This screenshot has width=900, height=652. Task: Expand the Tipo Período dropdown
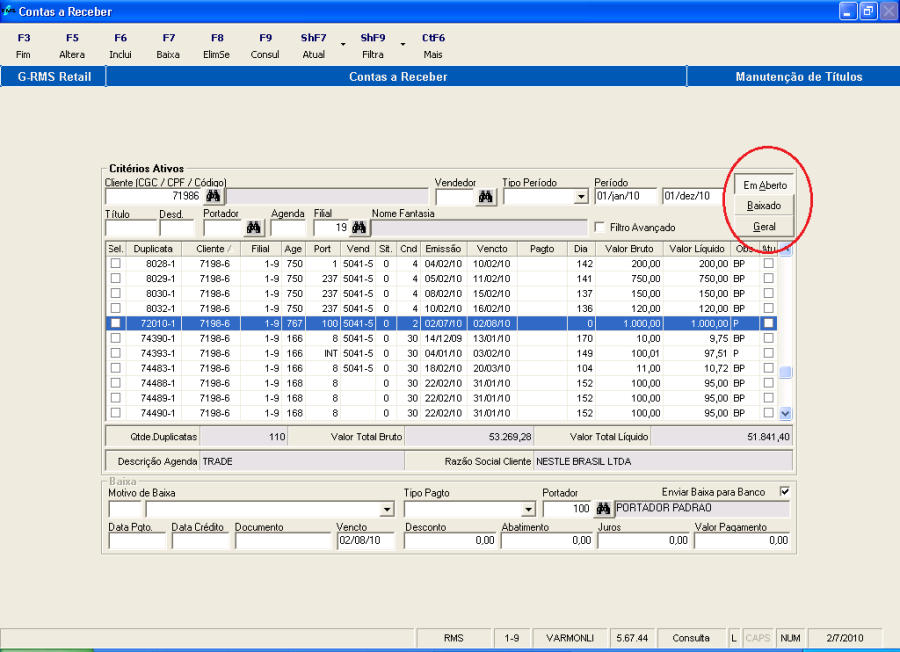tap(581, 197)
